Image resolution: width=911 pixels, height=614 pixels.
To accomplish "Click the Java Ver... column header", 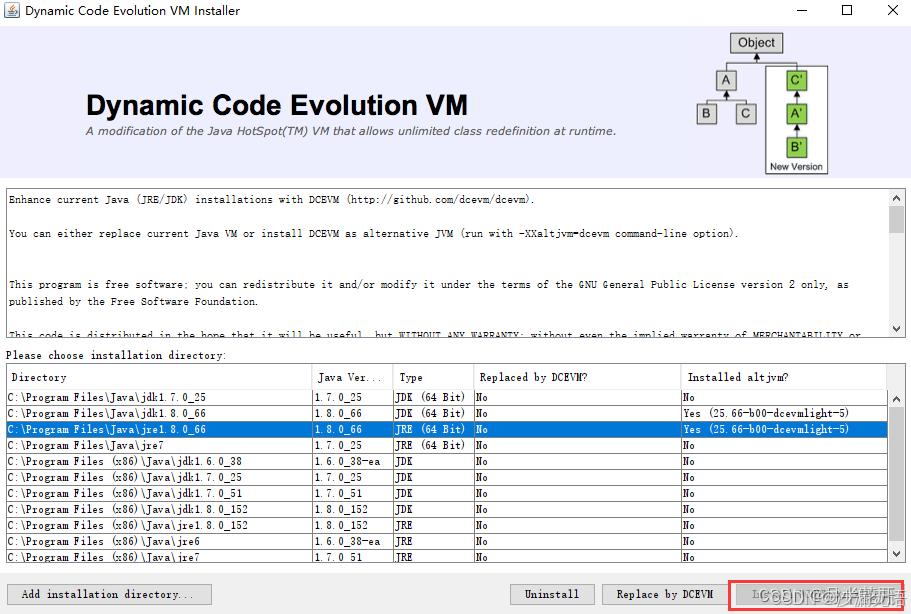I will point(353,377).
